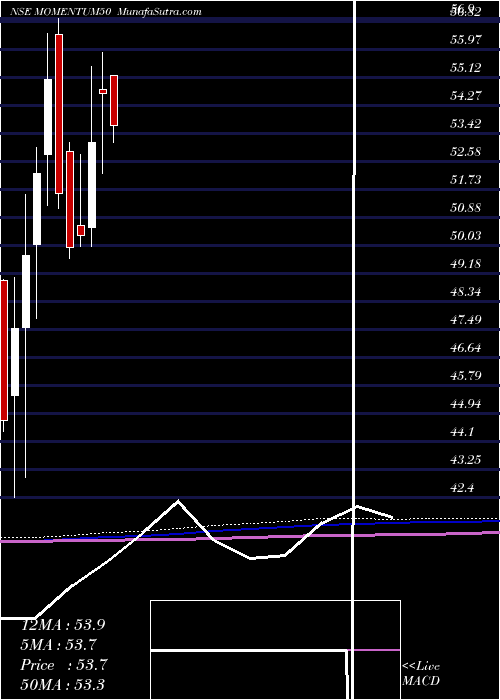Select the 43.25 price axis label
This screenshot has width=500, height=700.
click(x=466, y=460)
